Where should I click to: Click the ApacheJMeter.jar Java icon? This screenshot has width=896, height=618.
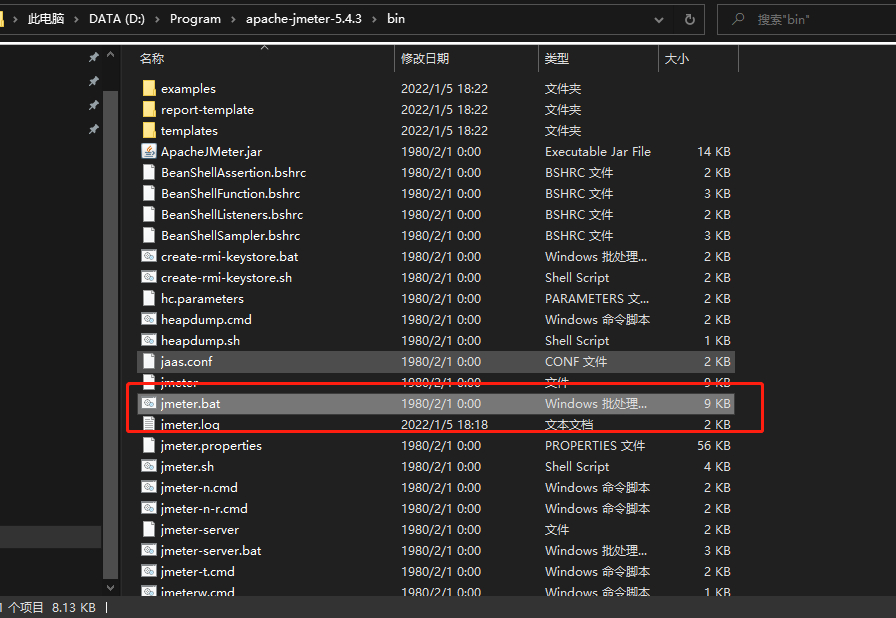pyautogui.click(x=149, y=151)
